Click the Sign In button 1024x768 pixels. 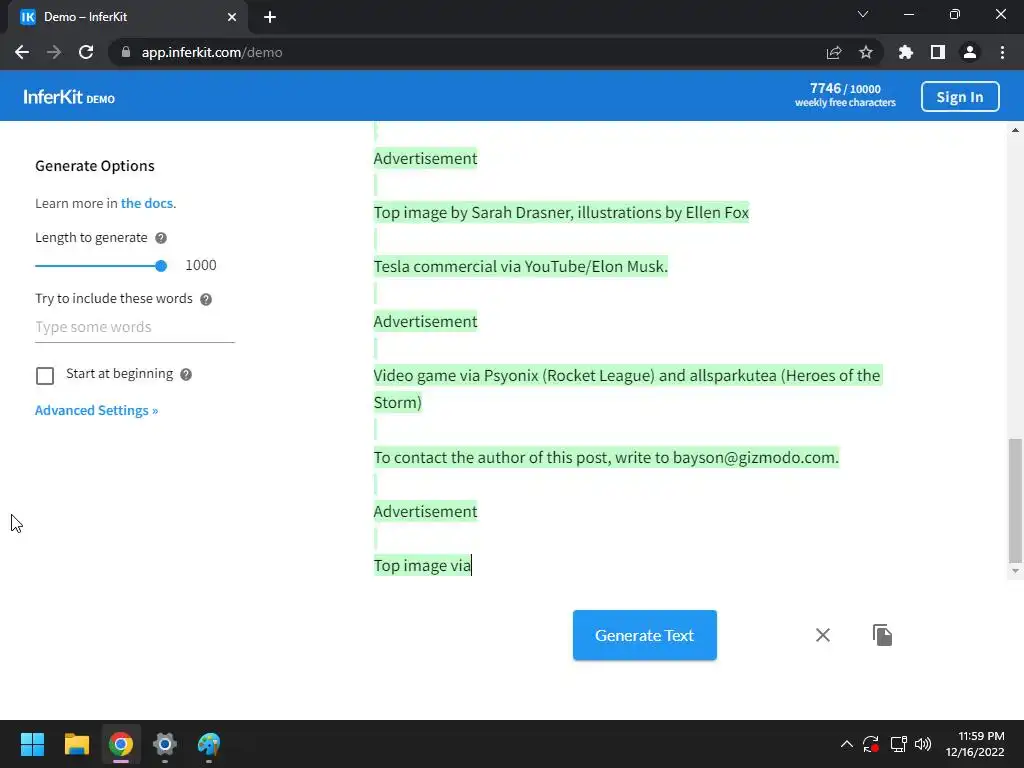(x=960, y=97)
